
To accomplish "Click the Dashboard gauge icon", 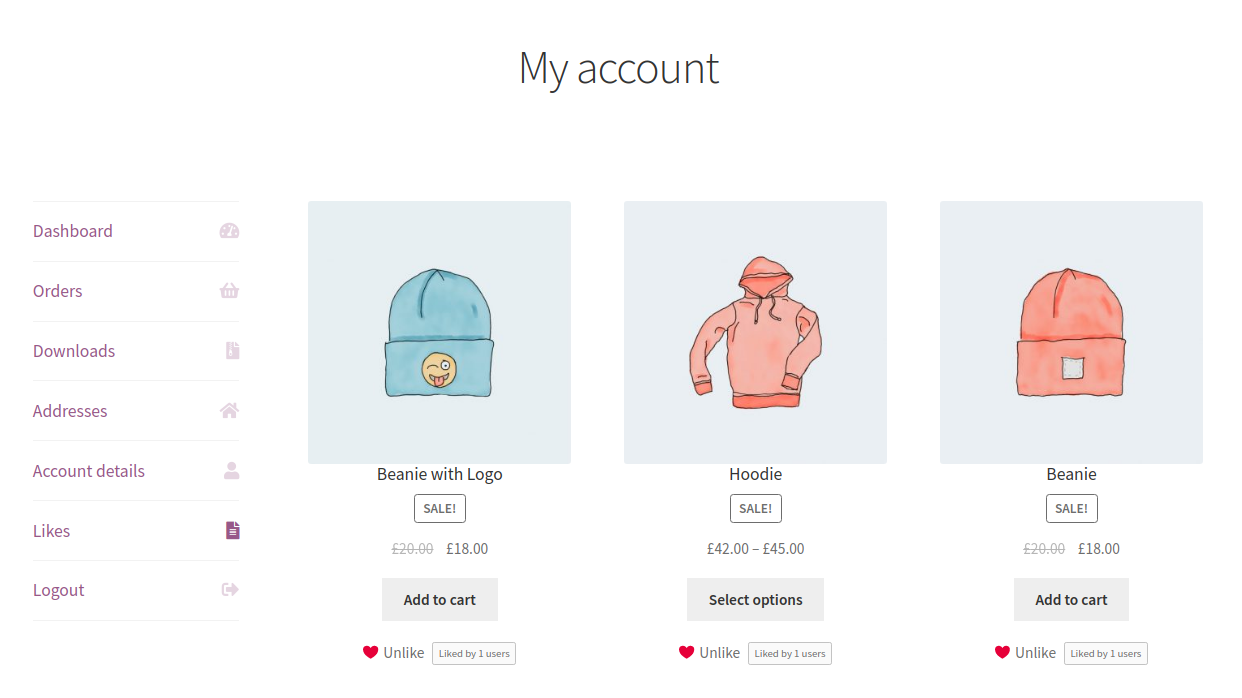I will pos(229,231).
